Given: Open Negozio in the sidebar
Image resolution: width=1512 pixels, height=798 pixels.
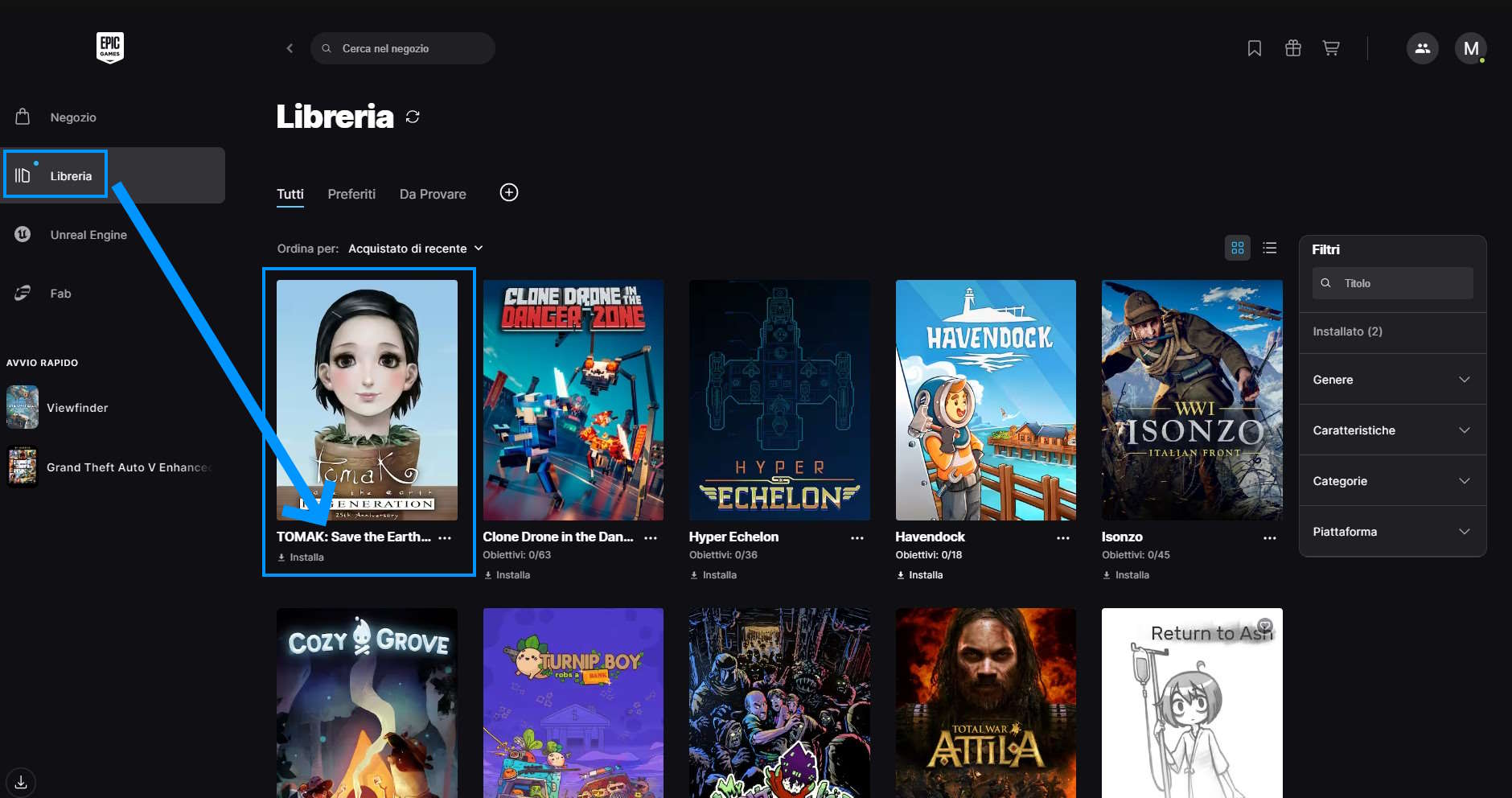Looking at the screenshot, I should [x=72, y=117].
